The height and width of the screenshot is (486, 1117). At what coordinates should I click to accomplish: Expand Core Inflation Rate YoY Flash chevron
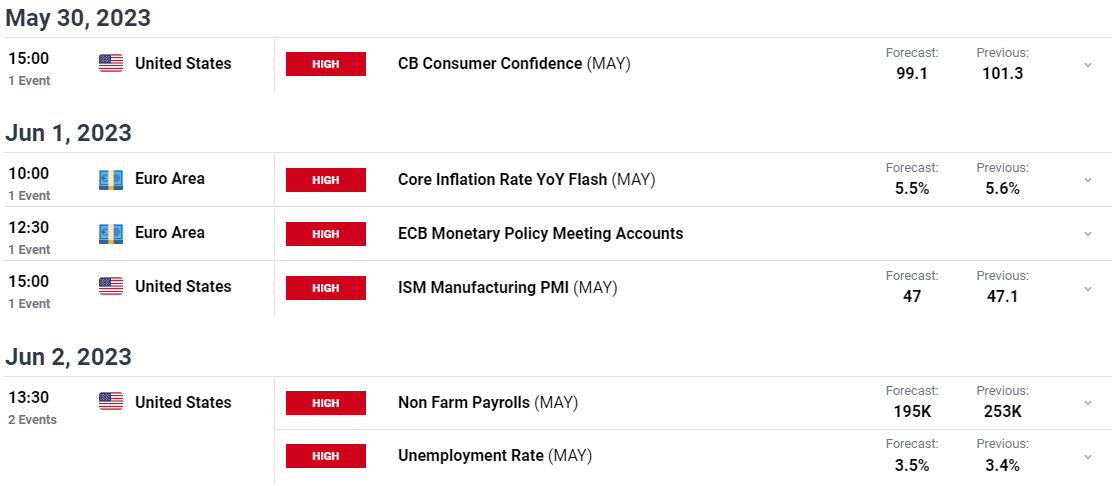(1088, 180)
